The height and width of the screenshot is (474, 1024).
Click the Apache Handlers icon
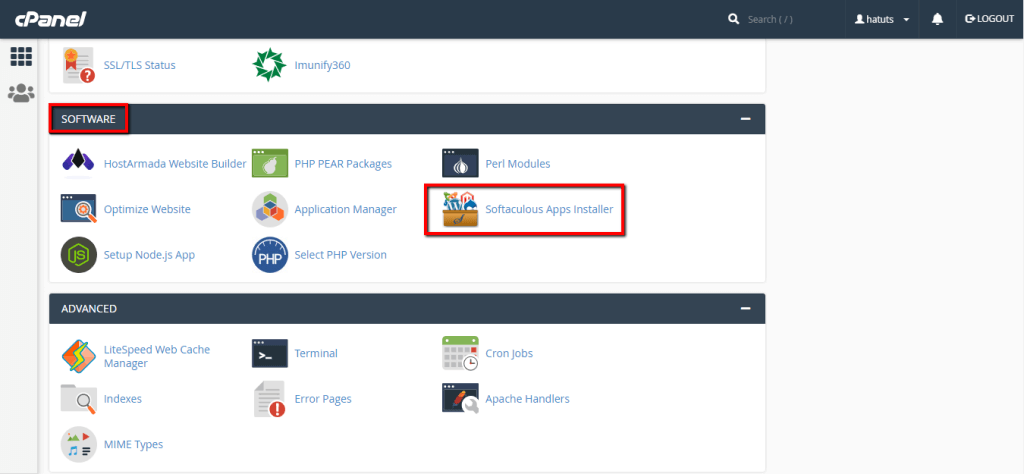460,398
